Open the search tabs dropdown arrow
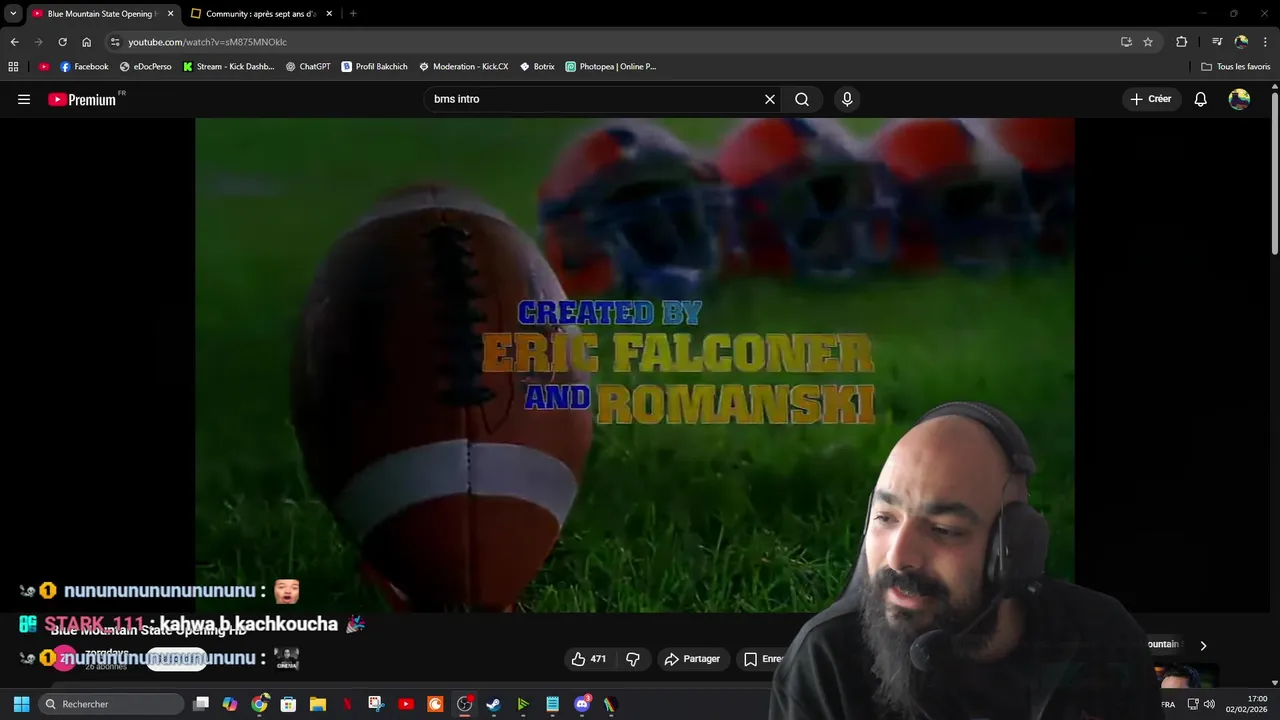The height and width of the screenshot is (720, 1280). [13, 14]
